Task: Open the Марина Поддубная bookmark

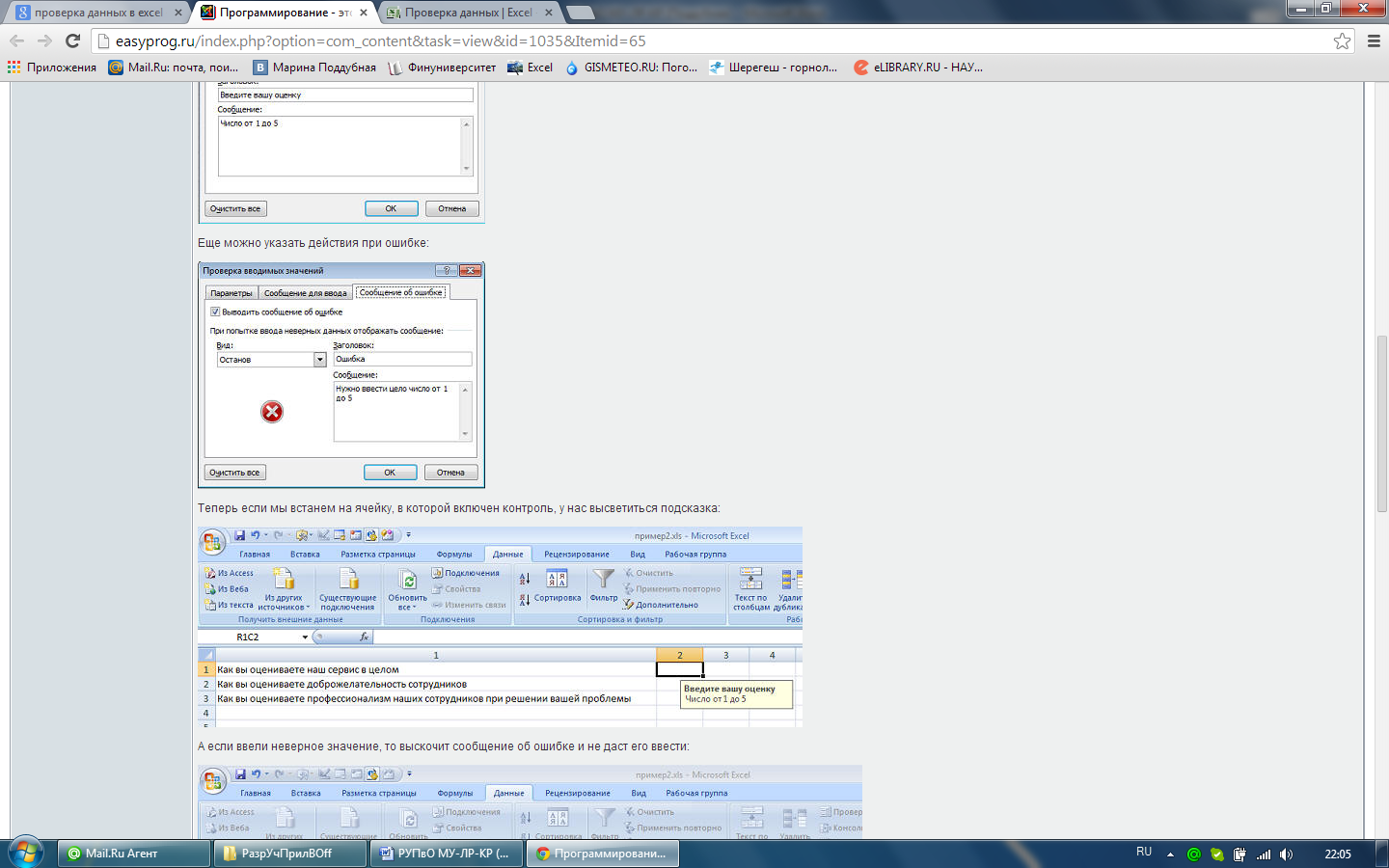Action: 314,68
